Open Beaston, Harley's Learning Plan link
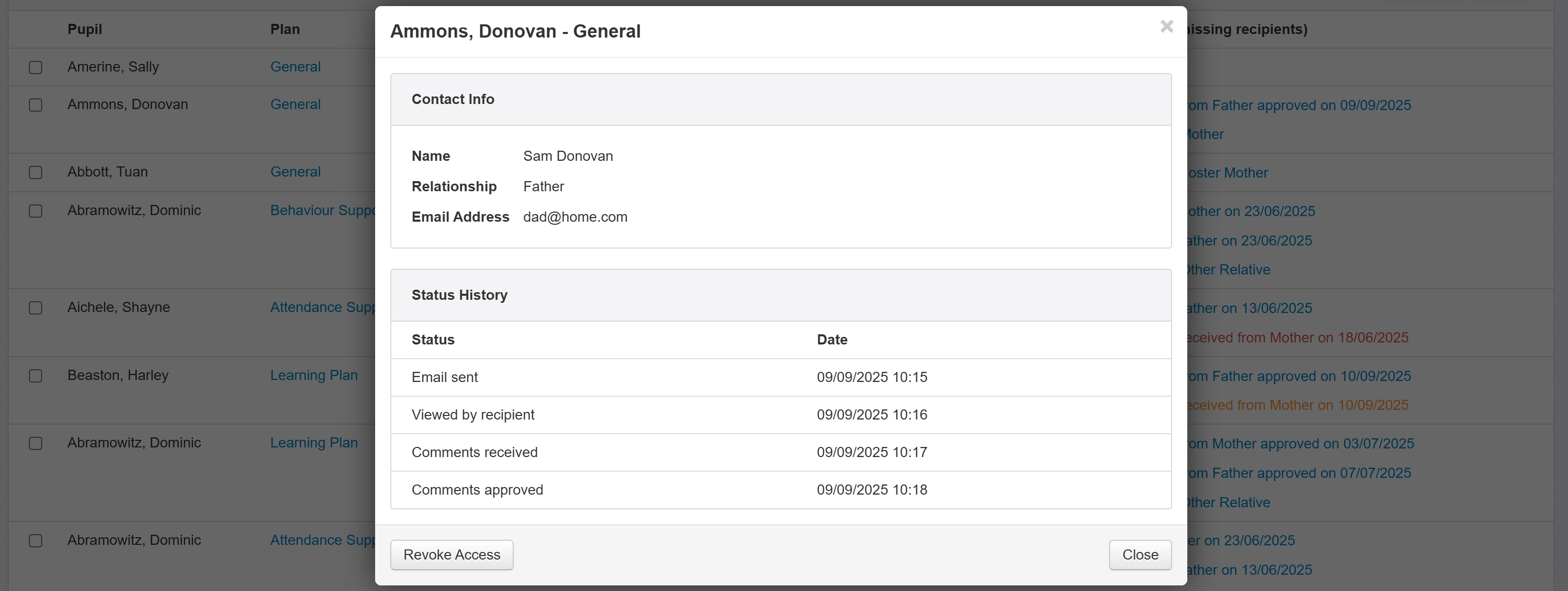The image size is (1568, 591). pyautogui.click(x=314, y=375)
